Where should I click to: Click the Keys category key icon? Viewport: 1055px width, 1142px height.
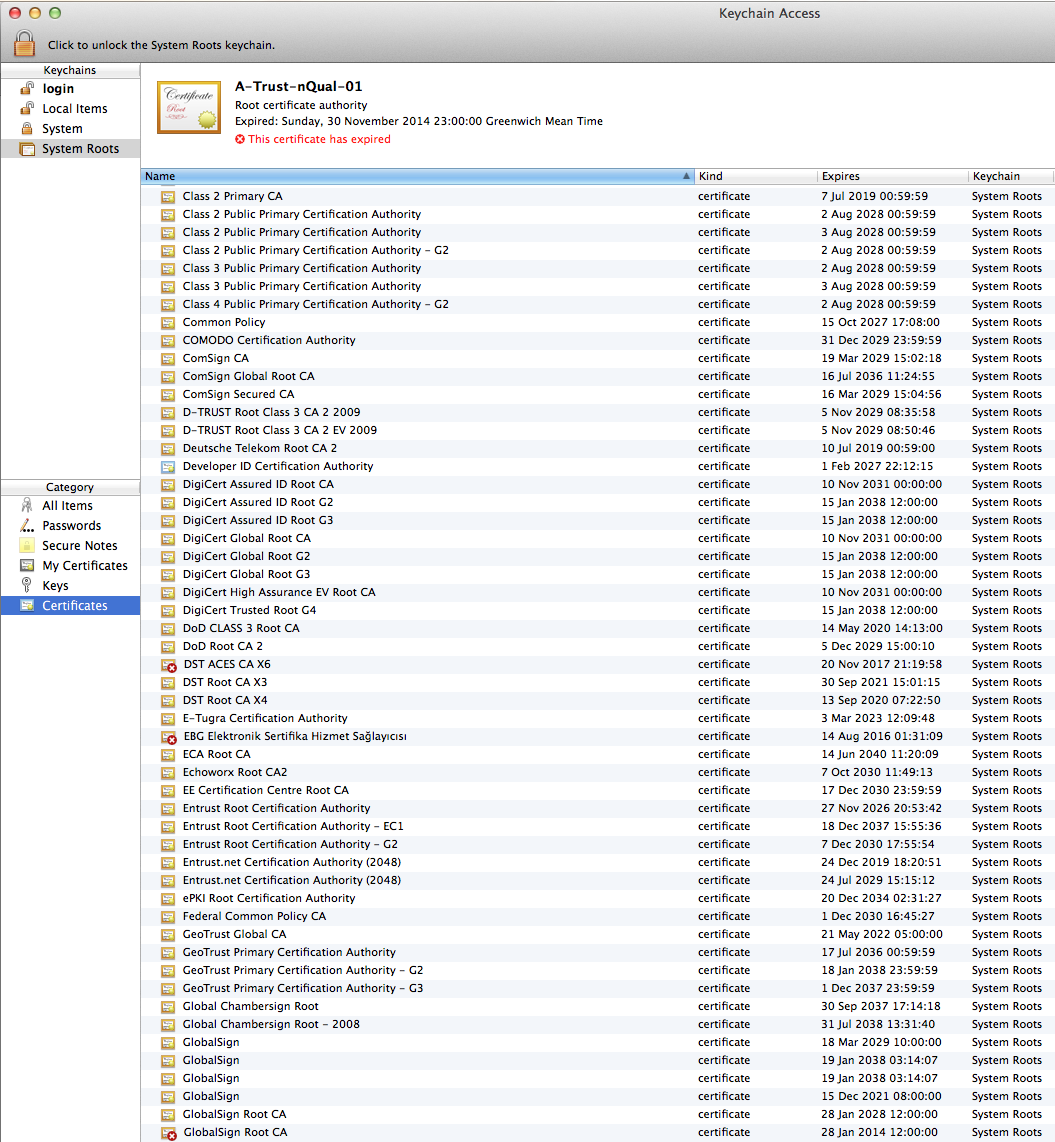27,585
